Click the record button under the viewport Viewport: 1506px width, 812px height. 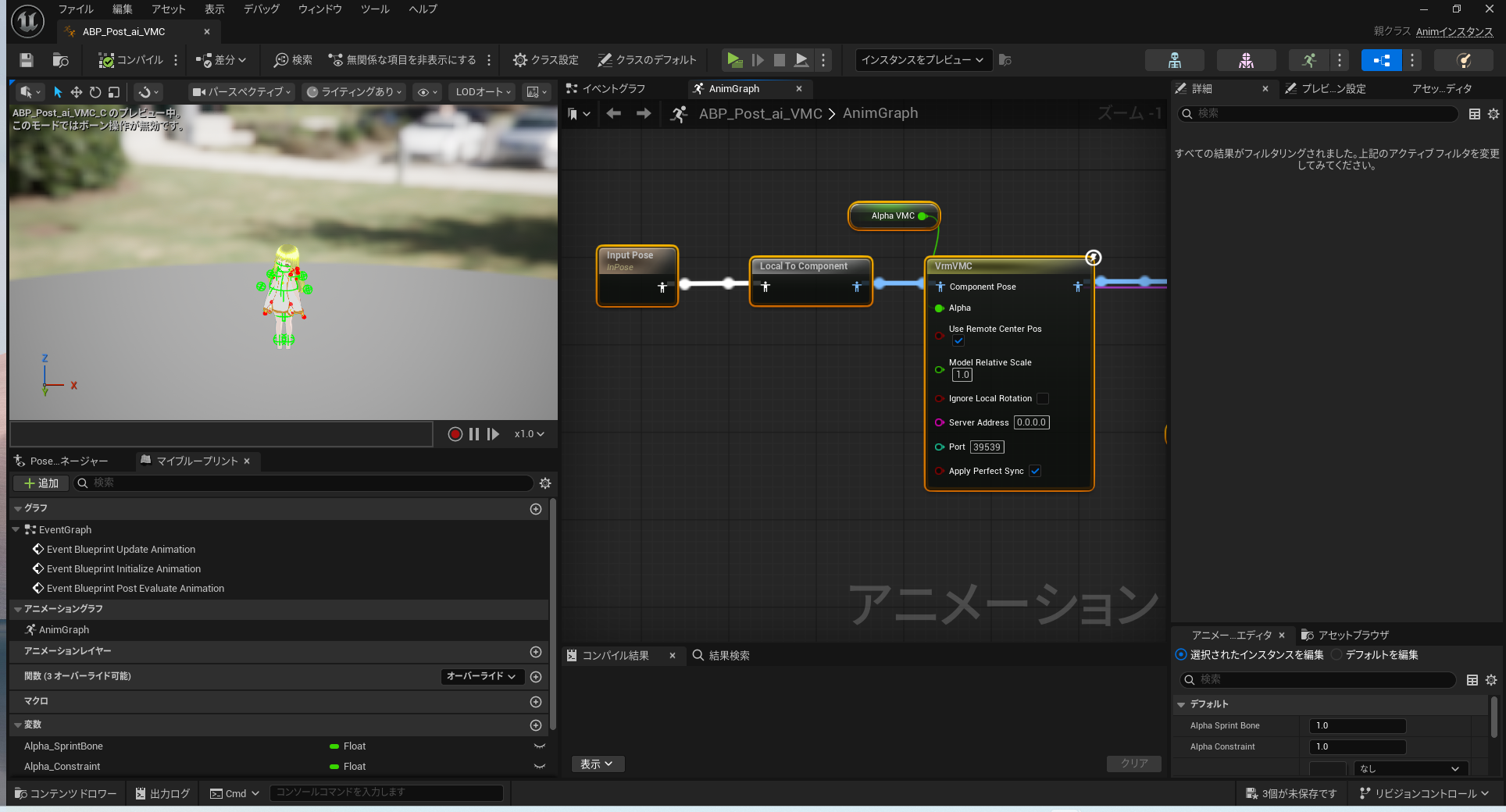click(455, 434)
